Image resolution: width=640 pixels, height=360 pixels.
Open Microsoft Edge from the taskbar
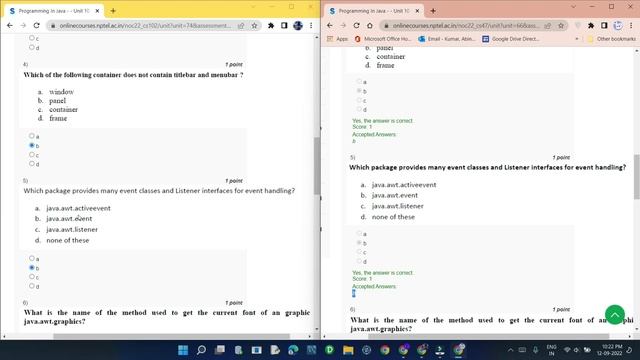pos(293,350)
